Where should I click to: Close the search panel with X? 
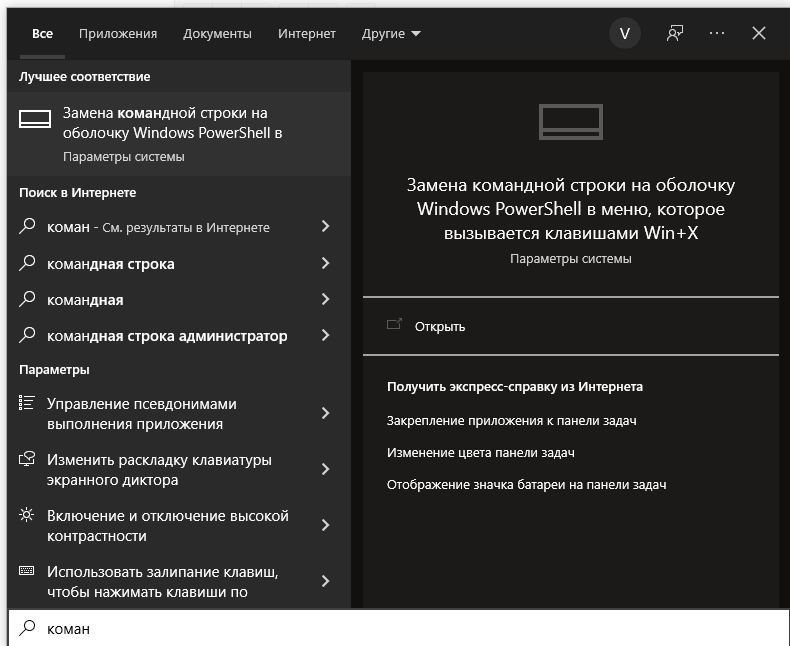pos(759,34)
